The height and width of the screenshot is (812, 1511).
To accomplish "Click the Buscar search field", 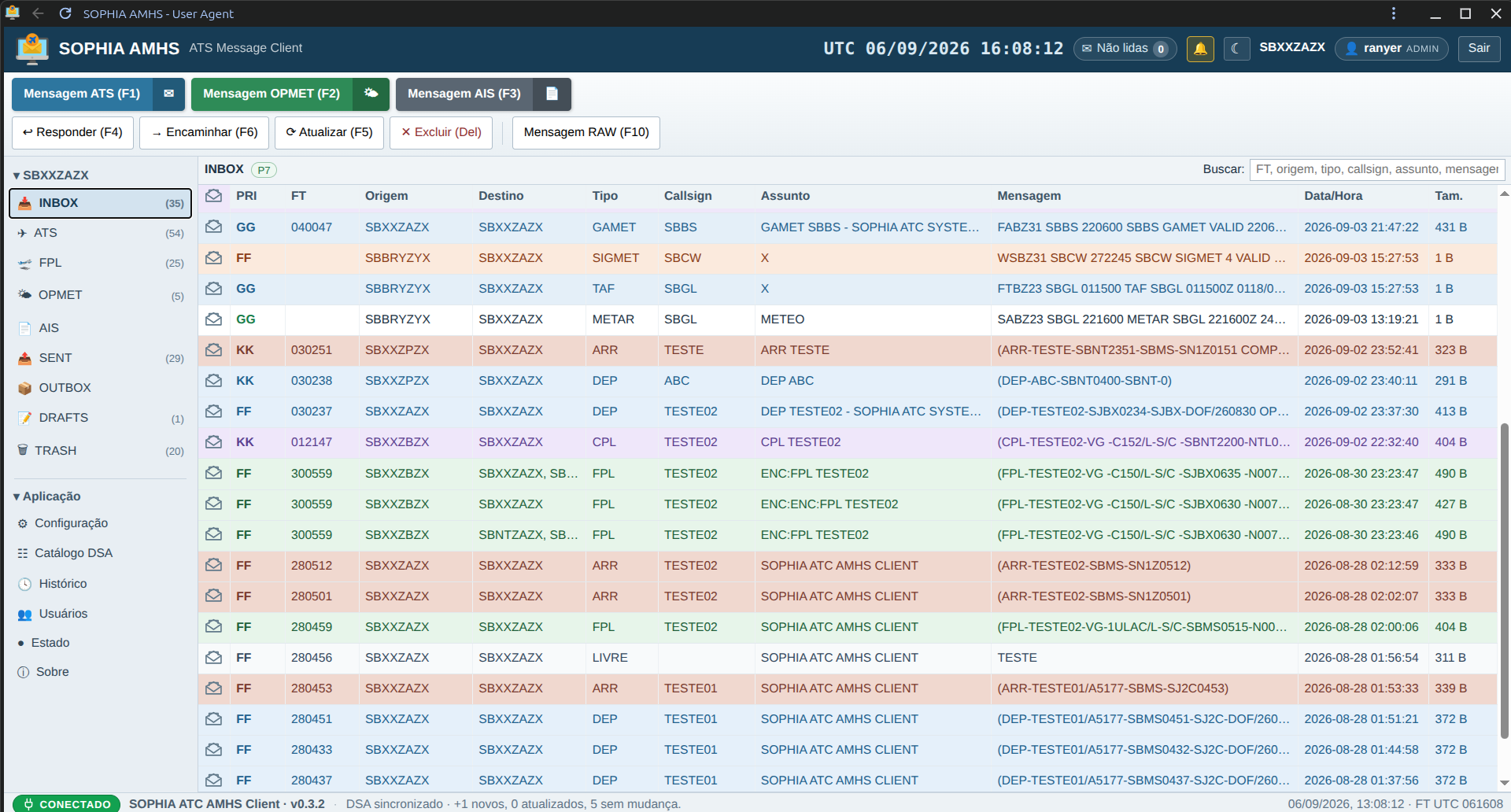I will coord(1377,169).
